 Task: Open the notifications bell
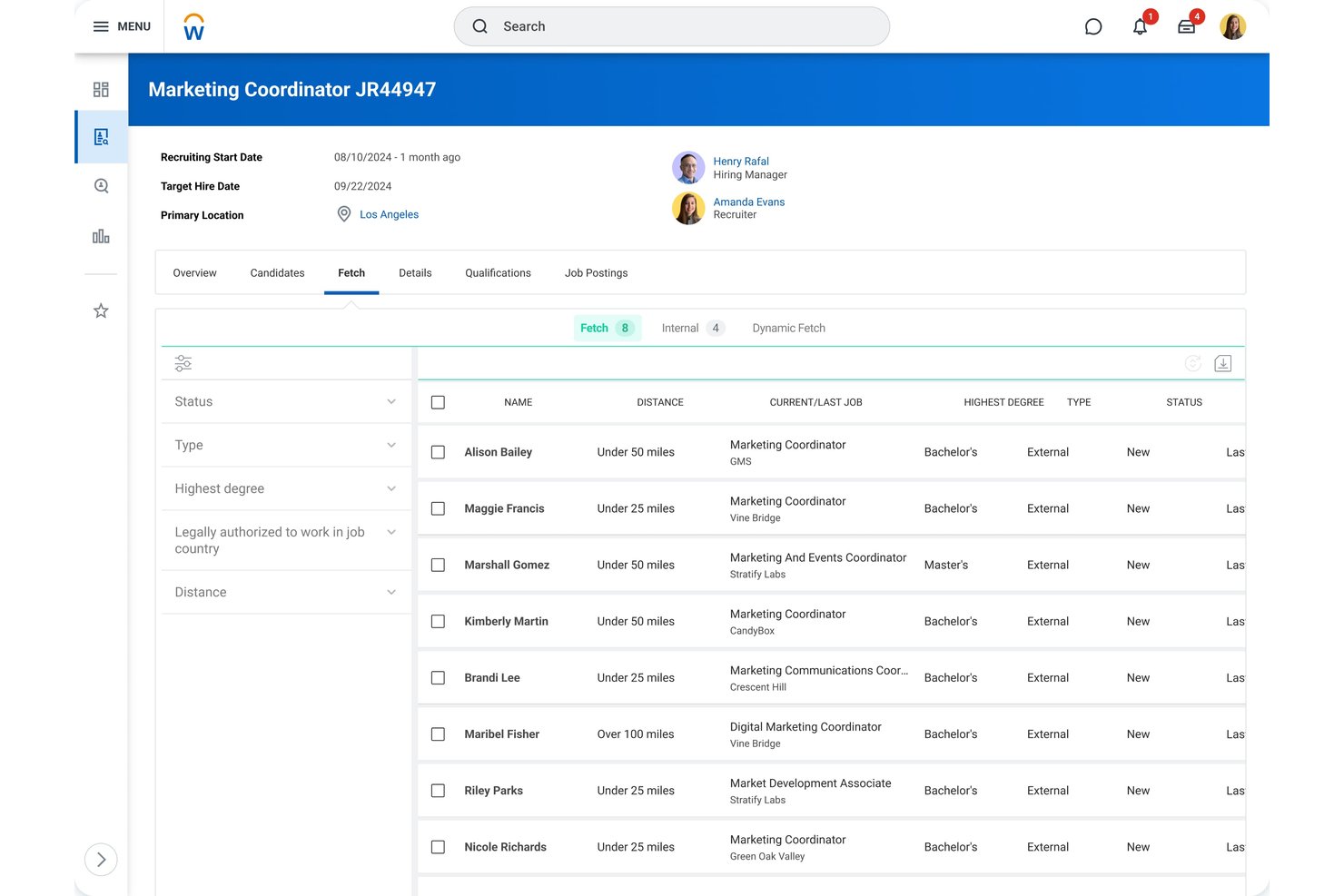coord(1141,26)
